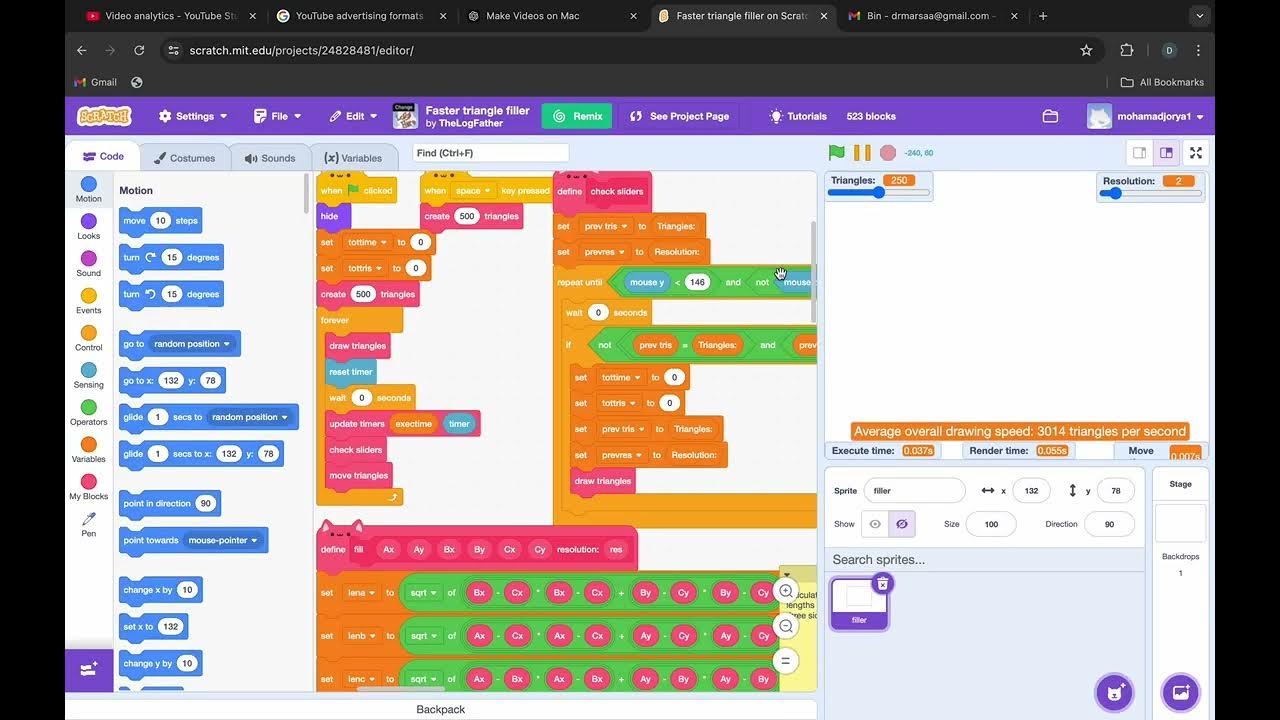
Task: Open the Edit dropdown menu
Action: pos(354,116)
